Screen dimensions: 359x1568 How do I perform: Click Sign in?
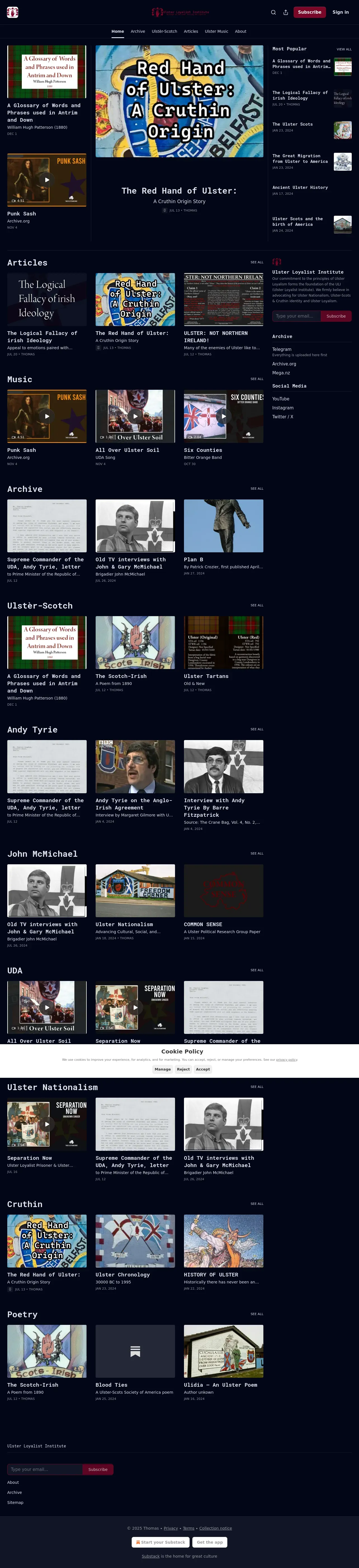point(341,12)
